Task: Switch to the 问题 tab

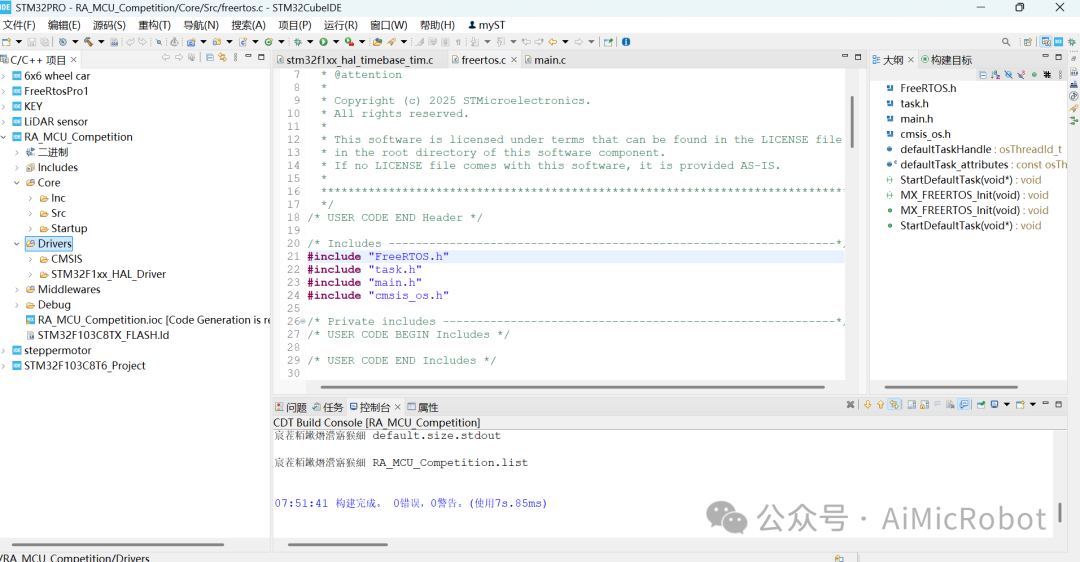Action: click(291, 407)
